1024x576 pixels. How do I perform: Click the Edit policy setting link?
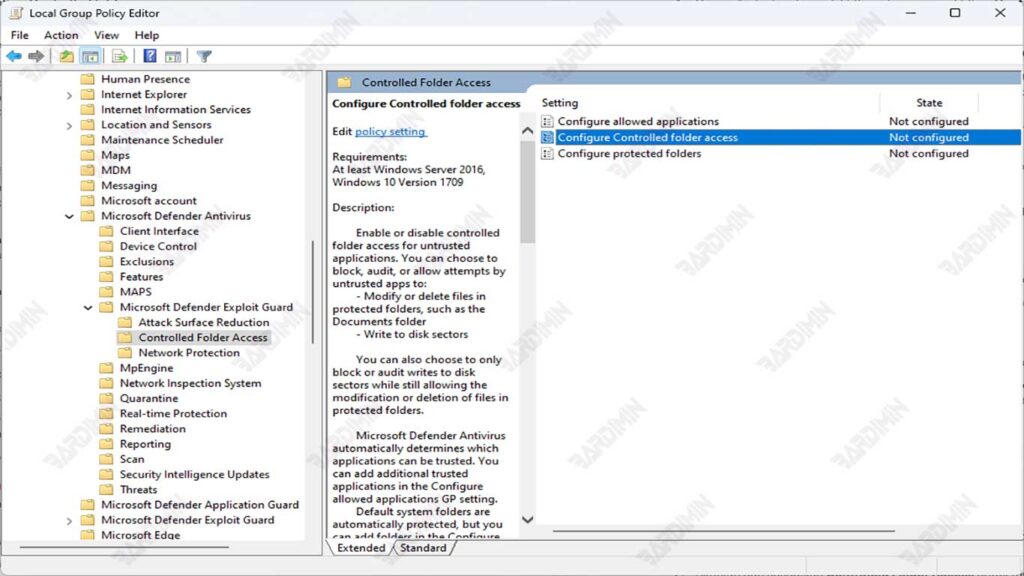pos(390,131)
